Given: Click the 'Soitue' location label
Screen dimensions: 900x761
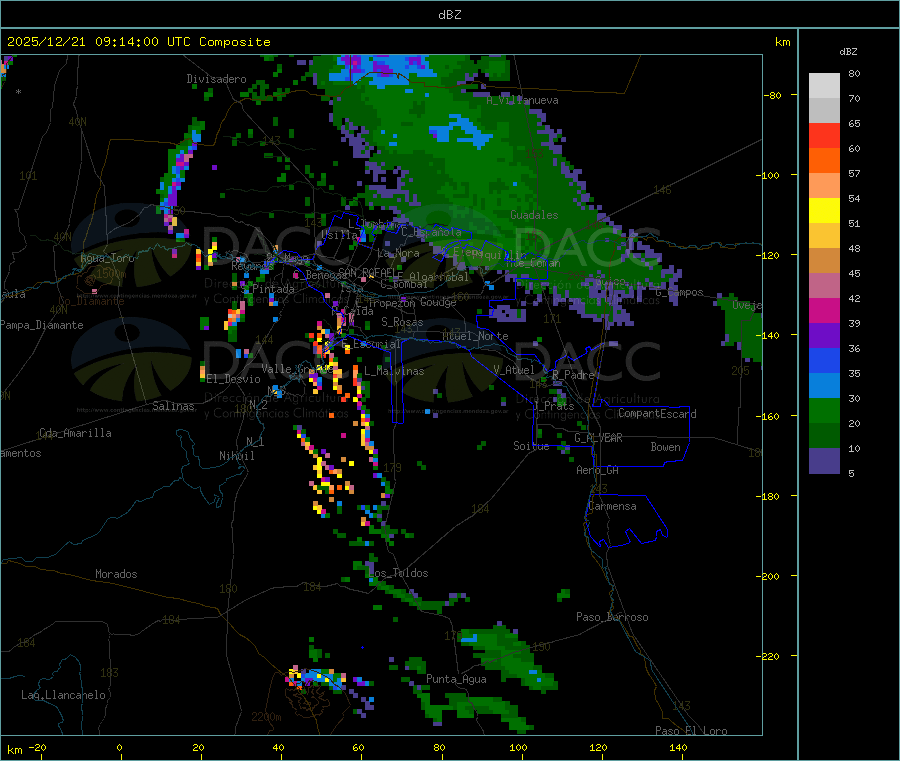Looking at the screenshot, I should pyautogui.click(x=531, y=446).
